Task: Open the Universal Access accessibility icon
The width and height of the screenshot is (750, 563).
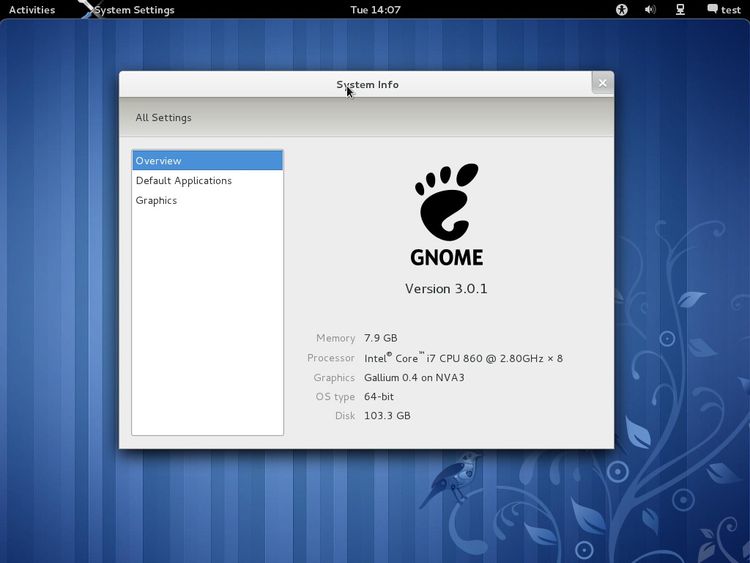Action: [621, 10]
